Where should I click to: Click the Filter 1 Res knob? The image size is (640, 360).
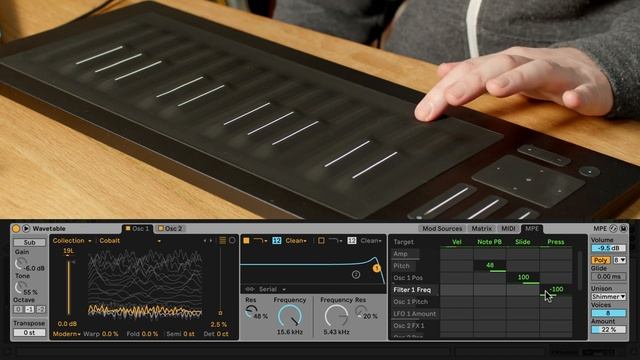pos(251,312)
